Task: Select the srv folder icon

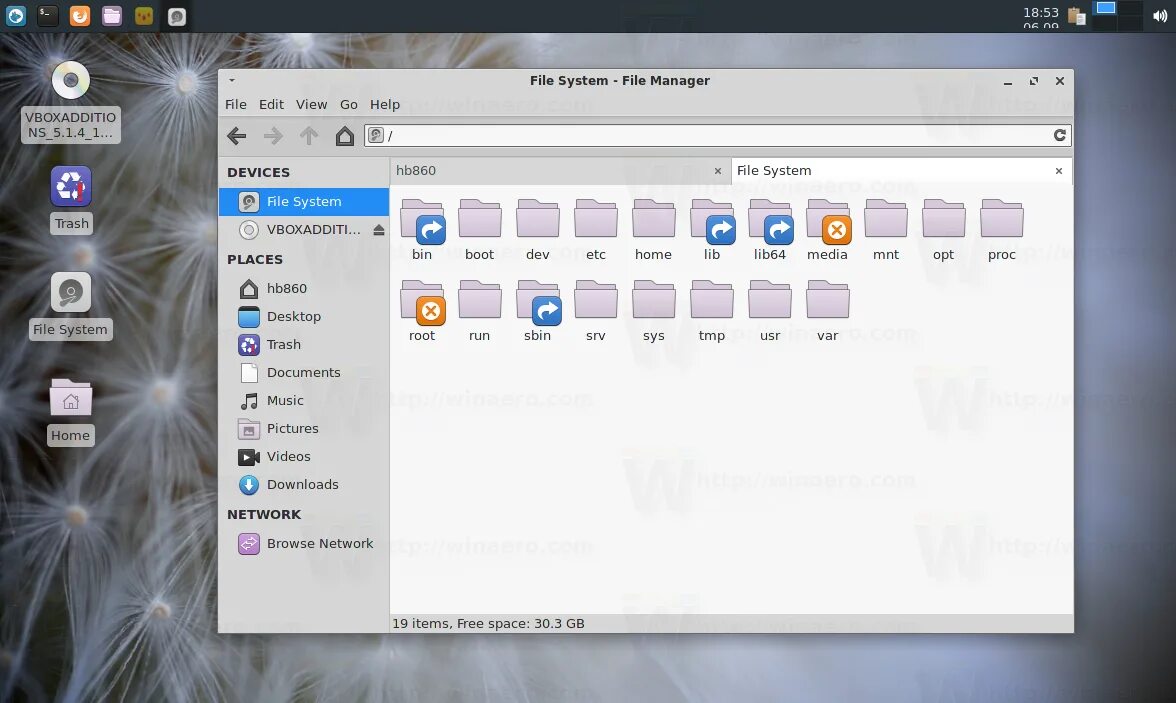Action: tap(596, 300)
